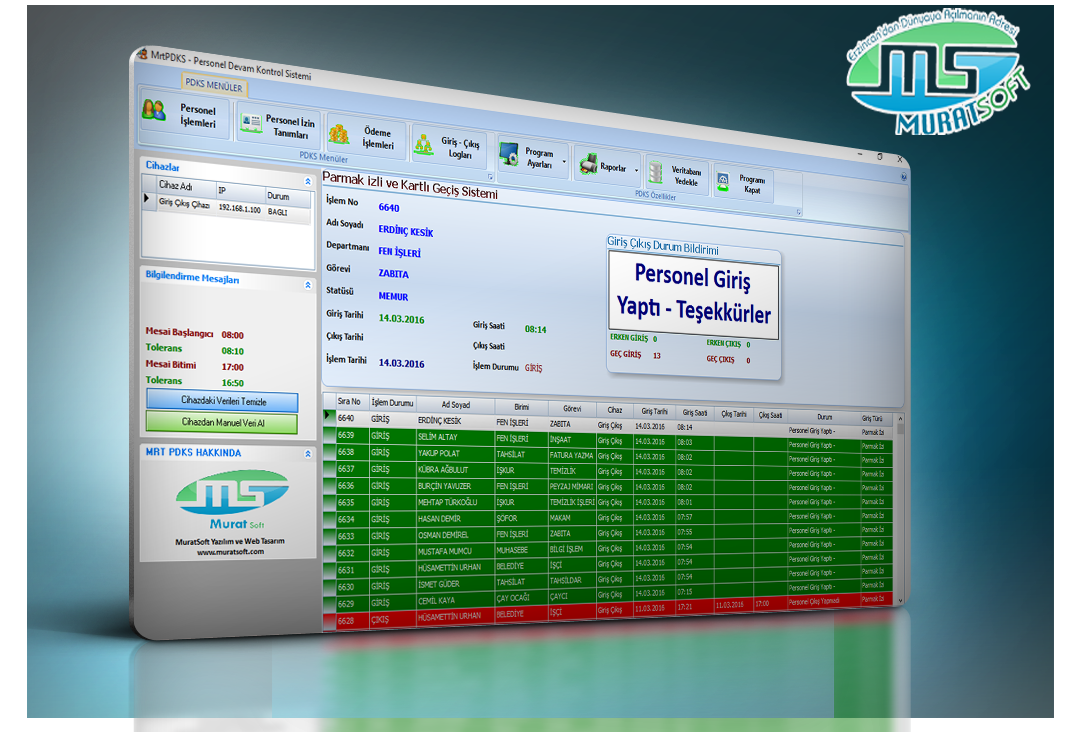This screenshot has height=732, width=1076.
Task: Click MrtPDKS title bar app icon
Action: click(x=142, y=54)
